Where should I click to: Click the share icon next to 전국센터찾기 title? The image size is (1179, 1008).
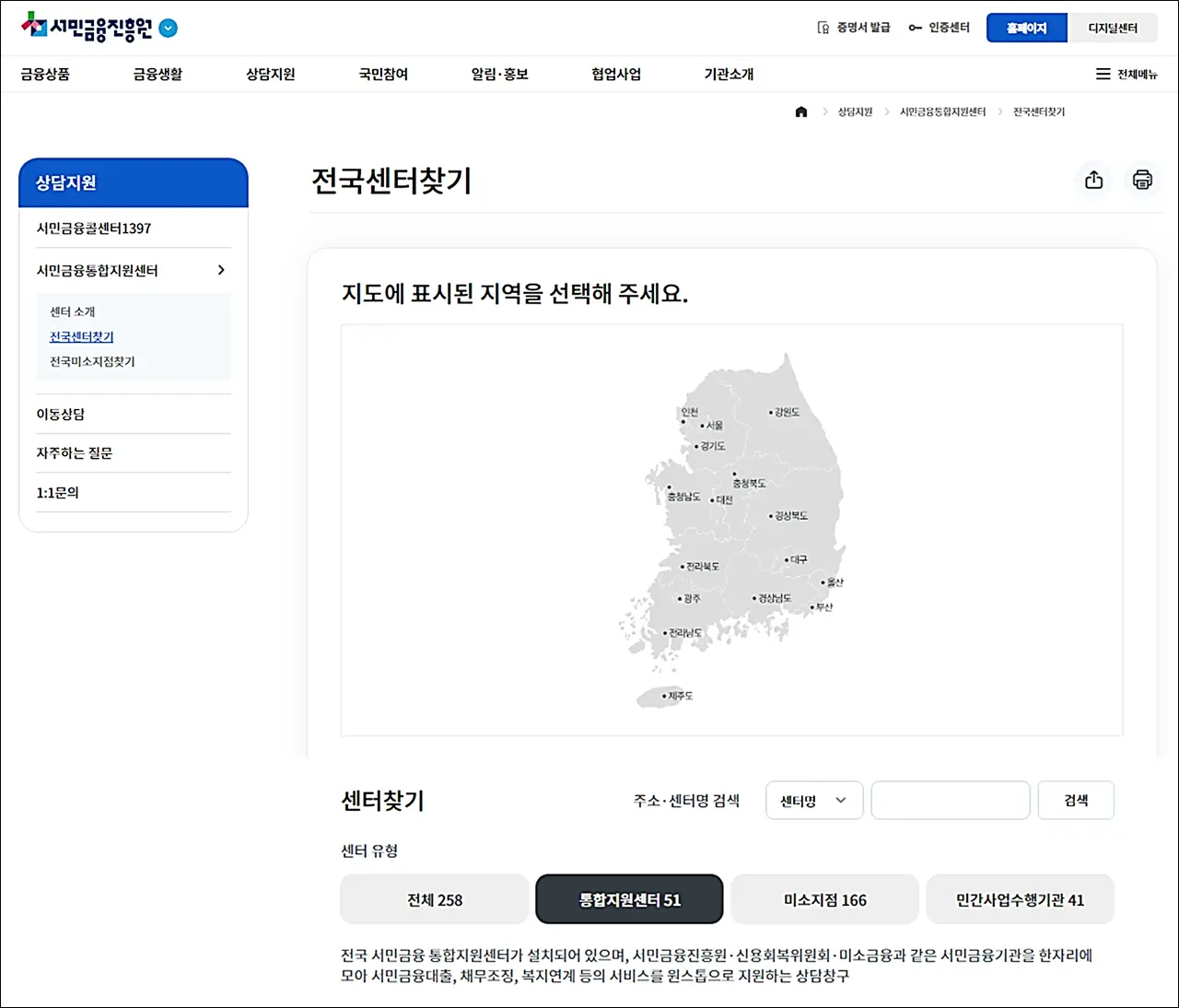tap(1093, 181)
